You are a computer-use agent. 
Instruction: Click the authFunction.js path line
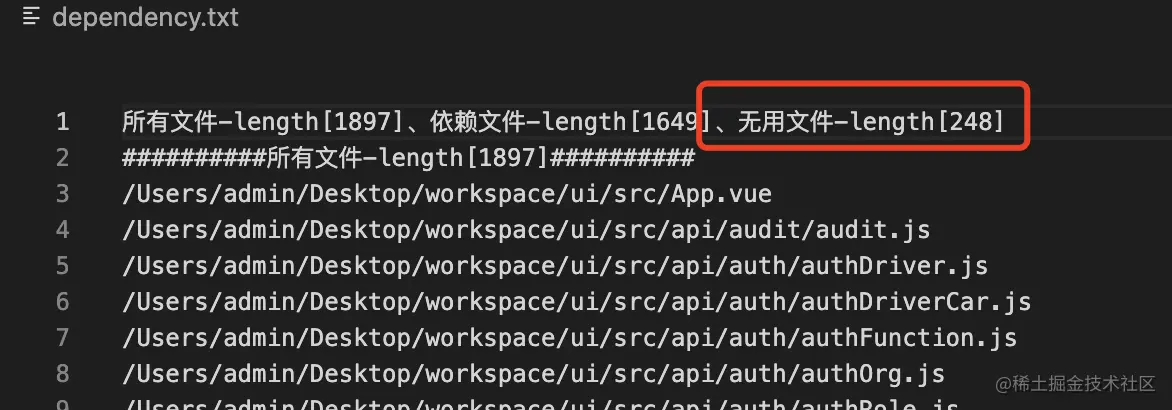pos(570,338)
